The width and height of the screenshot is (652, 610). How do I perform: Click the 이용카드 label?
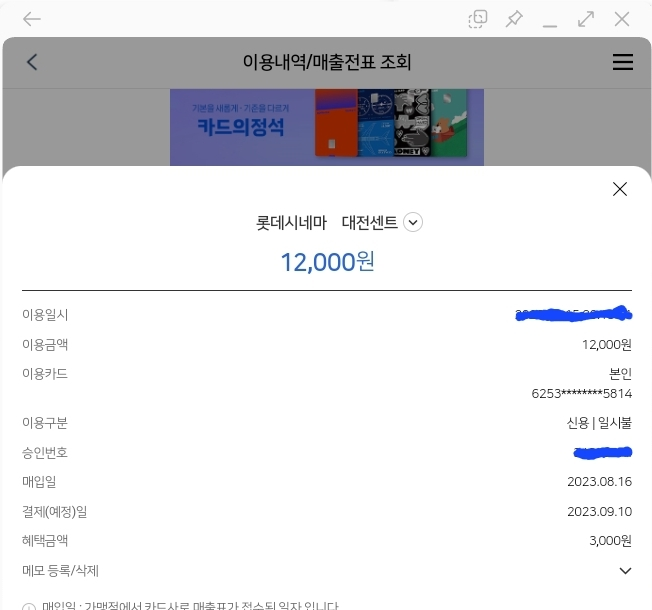[x=45, y=374]
